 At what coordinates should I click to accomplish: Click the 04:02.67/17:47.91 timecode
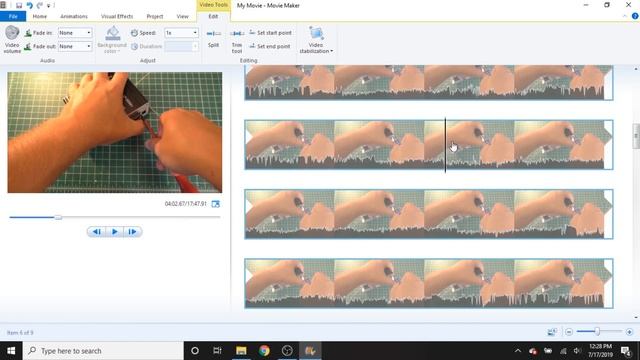(186, 204)
